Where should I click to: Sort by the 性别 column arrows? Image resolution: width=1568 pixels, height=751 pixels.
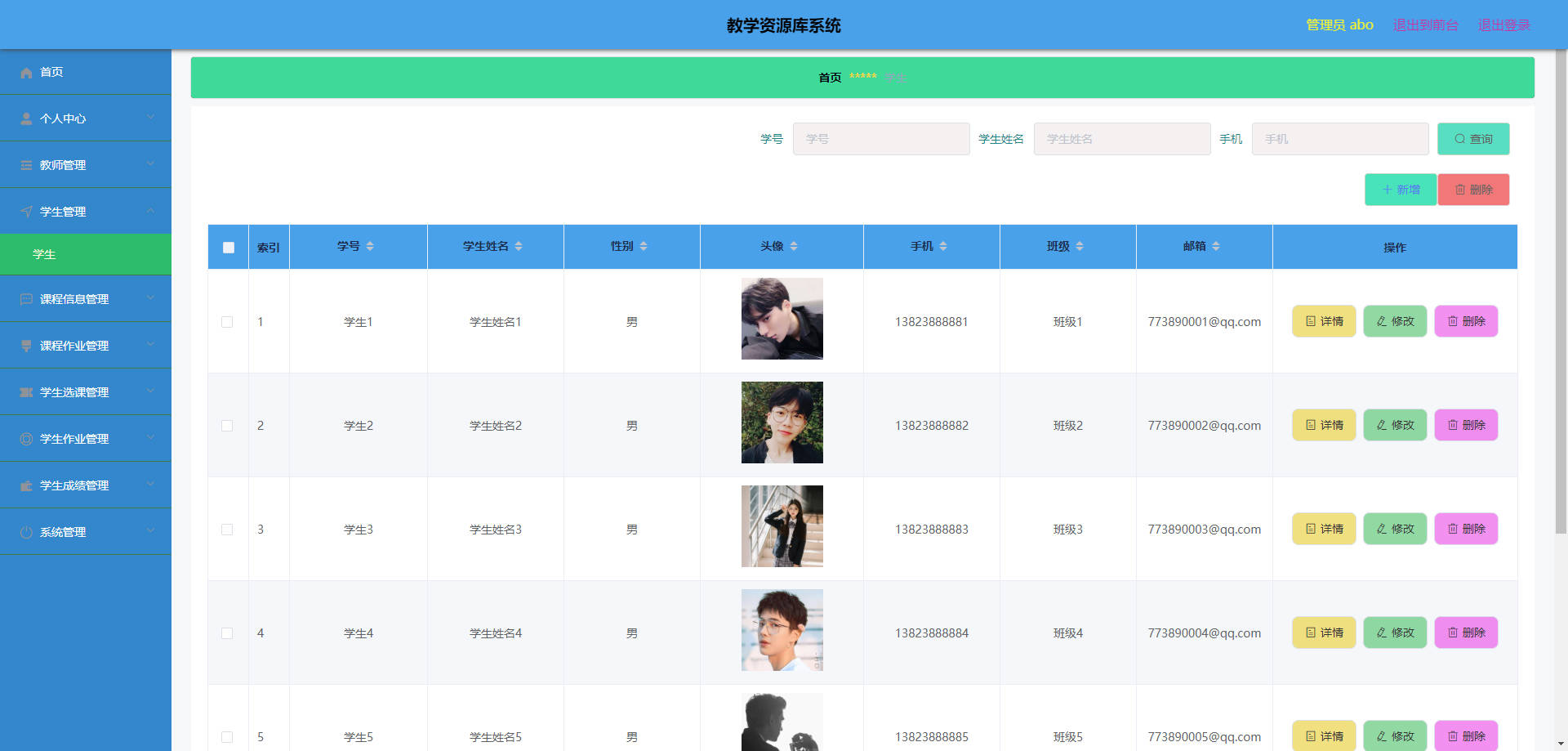pos(644,247)
